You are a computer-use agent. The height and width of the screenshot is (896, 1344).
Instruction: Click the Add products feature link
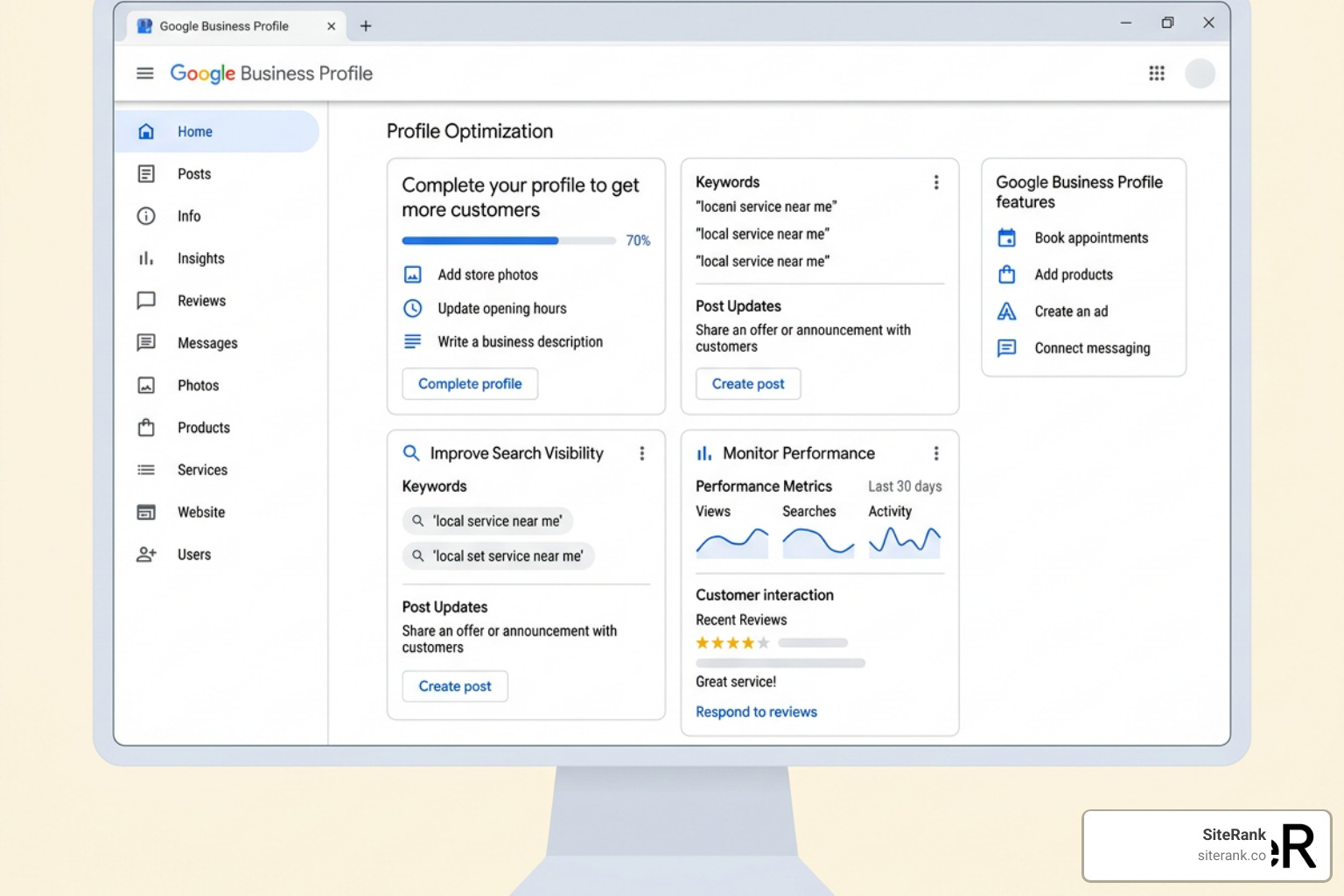(1074, 275)
